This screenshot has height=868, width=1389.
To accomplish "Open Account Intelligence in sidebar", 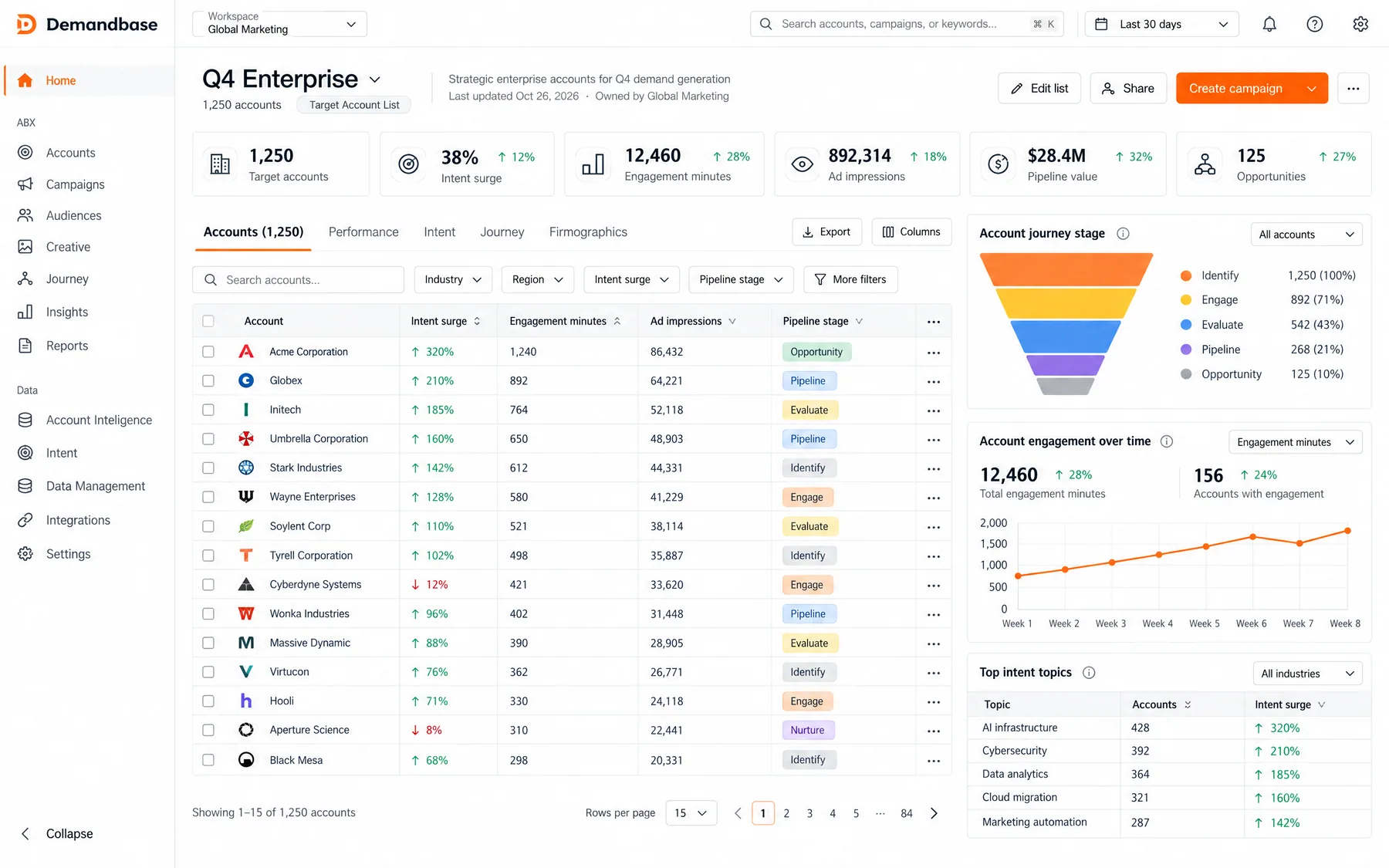I will click(x=99, y=420).
